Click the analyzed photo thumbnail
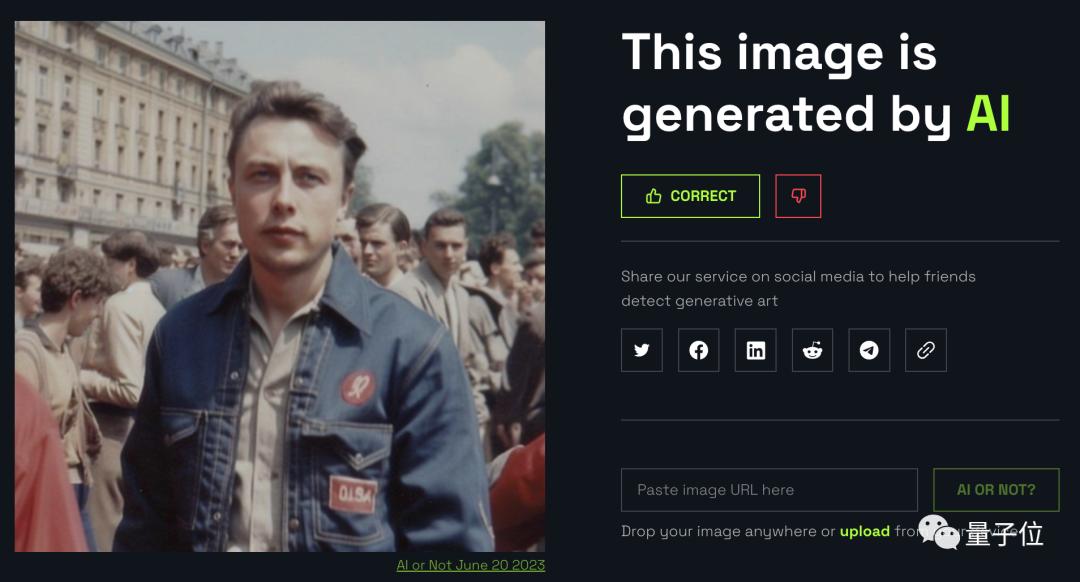This screenshot has width=1080, height=582. point(280,286)
